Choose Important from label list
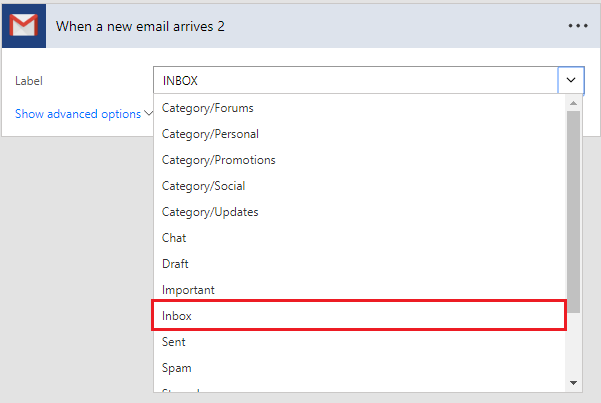 [x=188, y=290]
